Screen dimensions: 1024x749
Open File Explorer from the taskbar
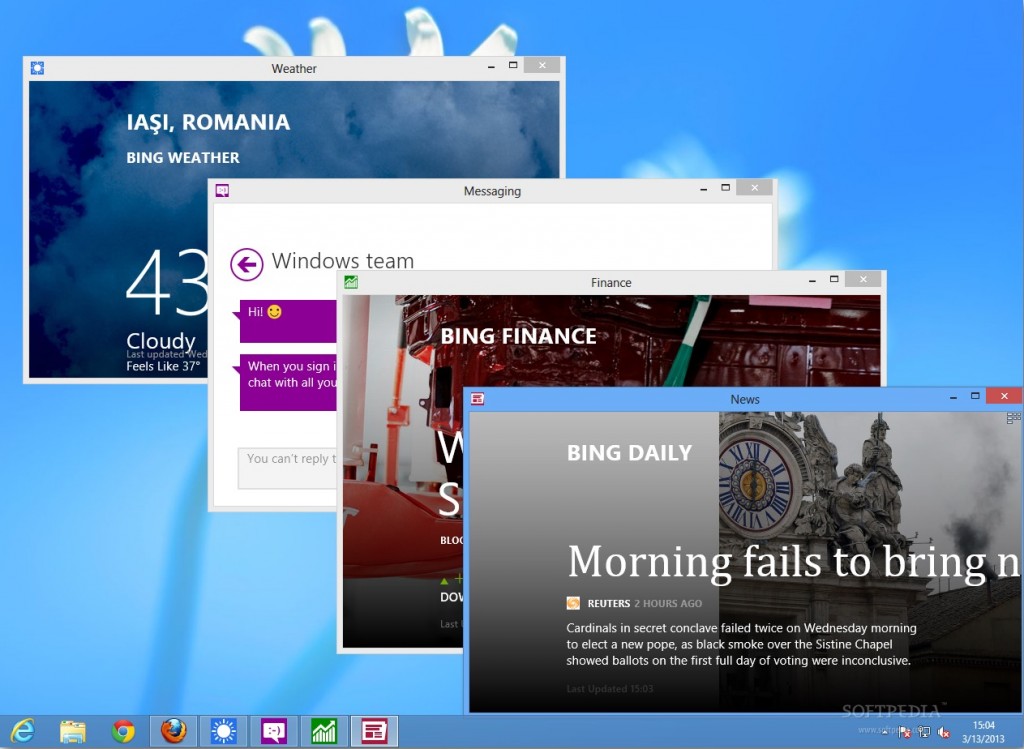click(x=72, y=731)
